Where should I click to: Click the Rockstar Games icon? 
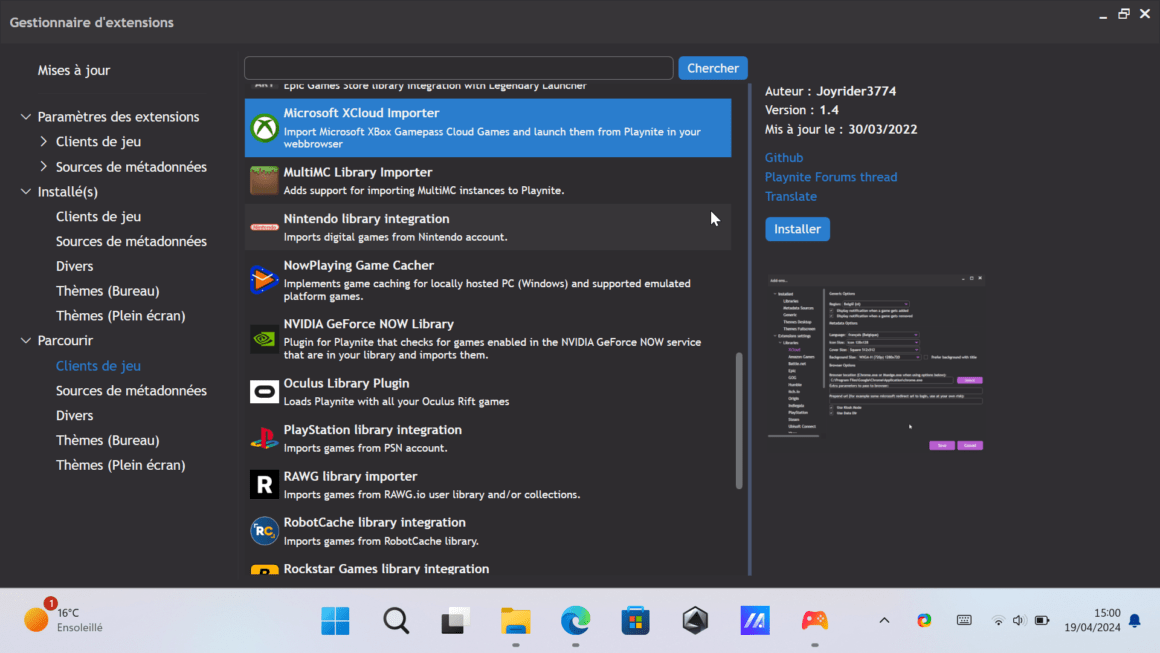[x=264, y=570]
